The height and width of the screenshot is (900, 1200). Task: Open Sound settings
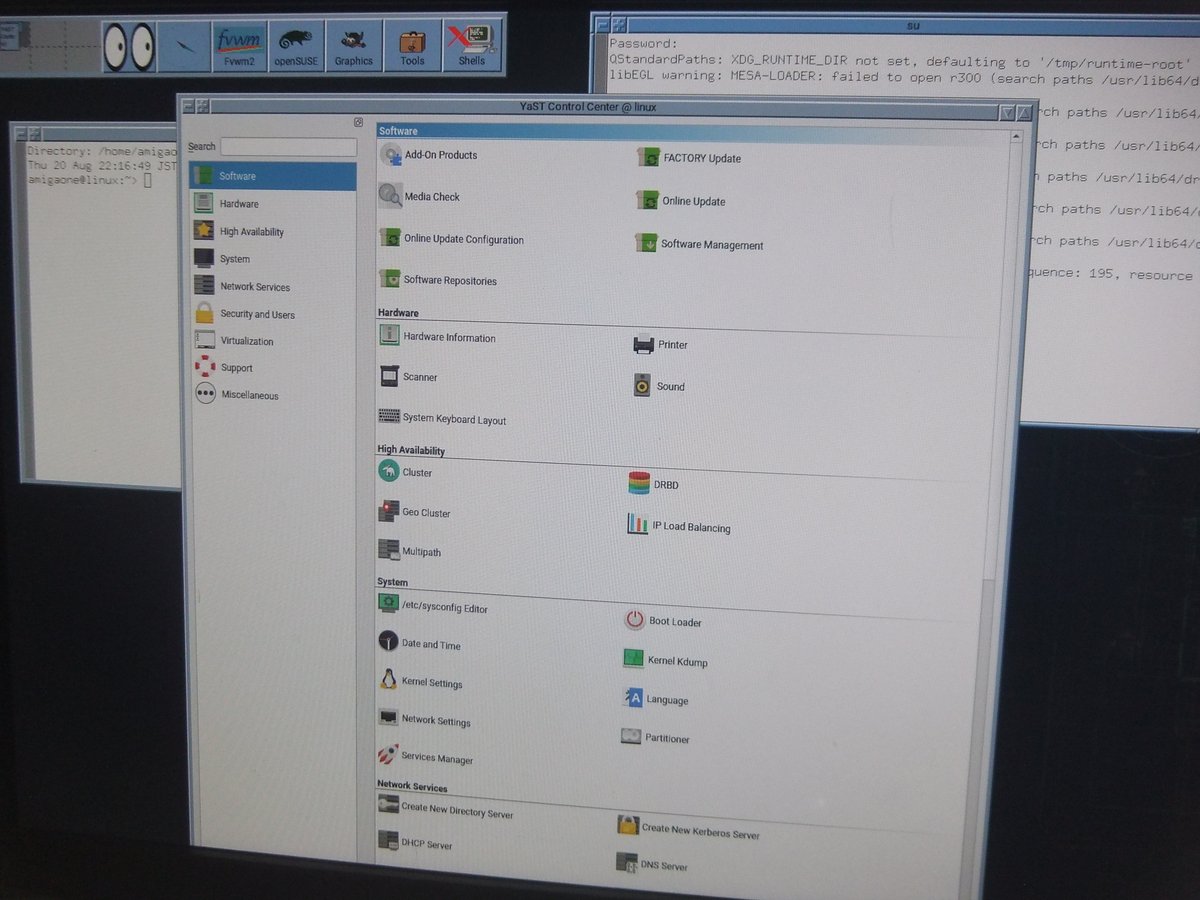tap(659, 386)
